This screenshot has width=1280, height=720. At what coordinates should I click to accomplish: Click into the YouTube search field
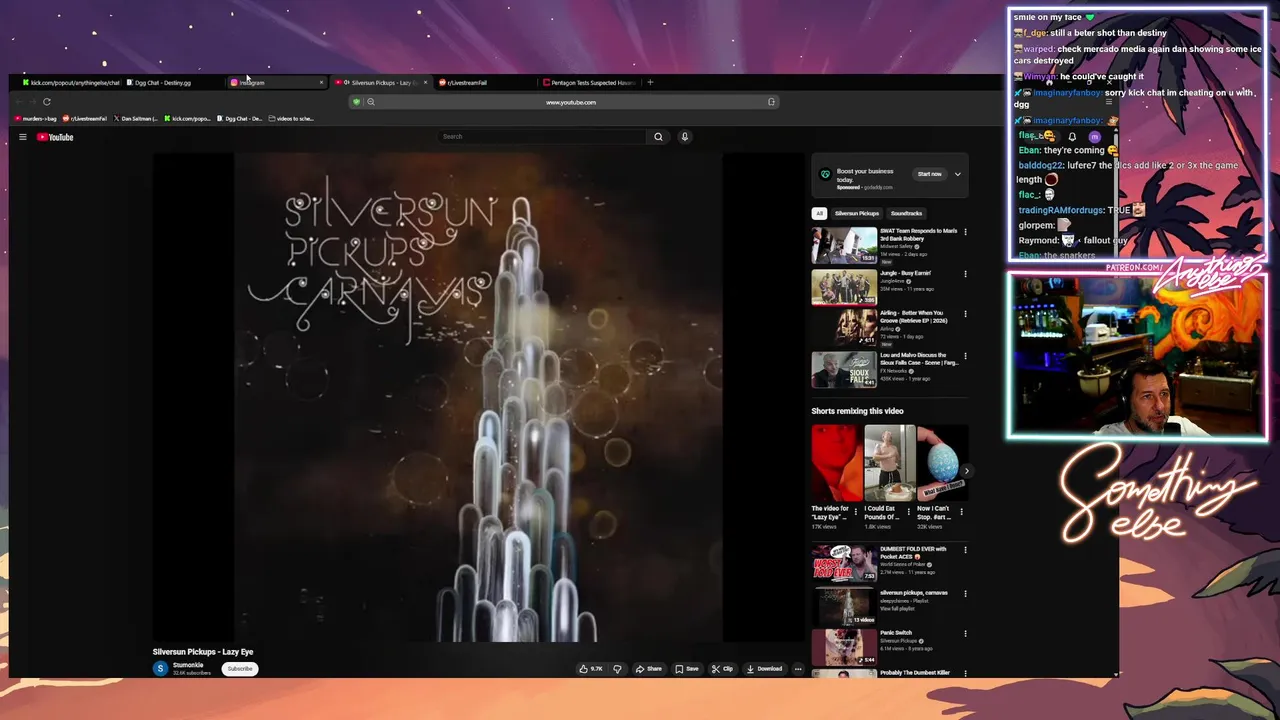point(543,136)
